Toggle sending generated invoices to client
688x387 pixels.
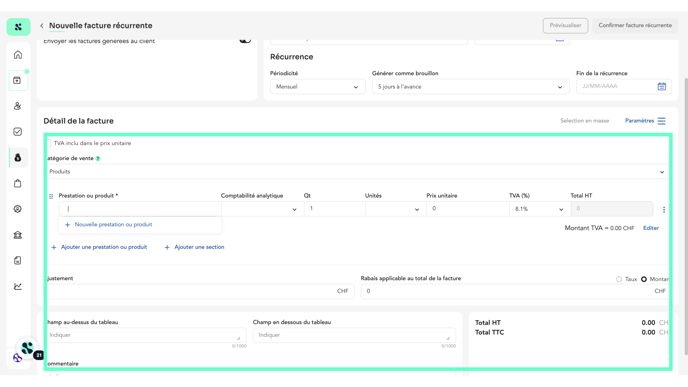[245, 40]
